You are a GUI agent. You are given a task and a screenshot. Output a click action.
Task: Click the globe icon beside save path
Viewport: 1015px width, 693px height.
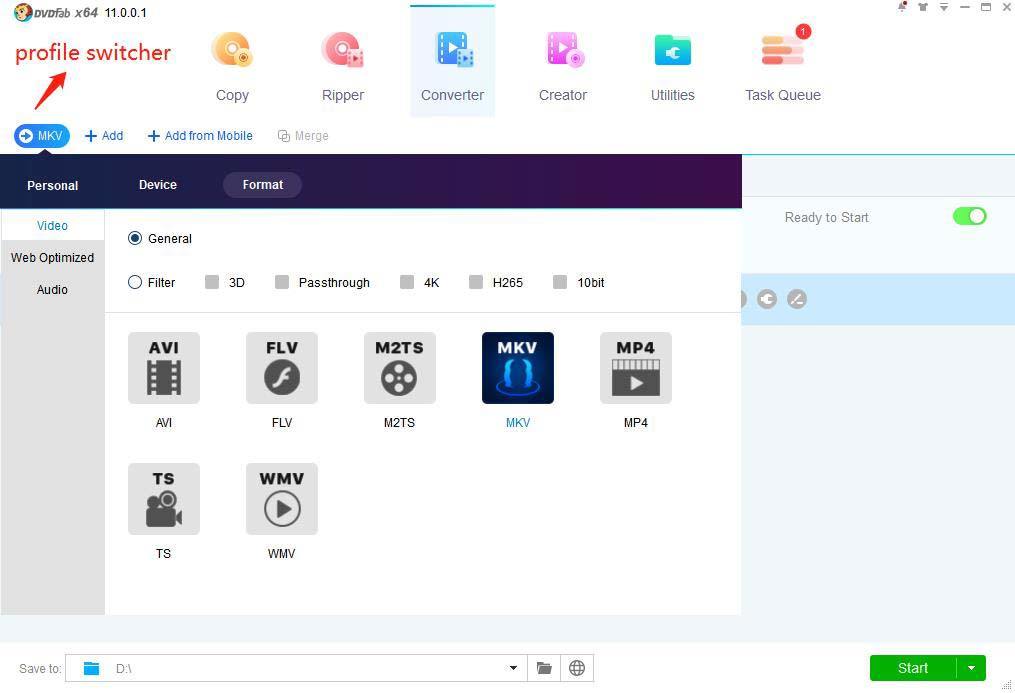[577, 668]
